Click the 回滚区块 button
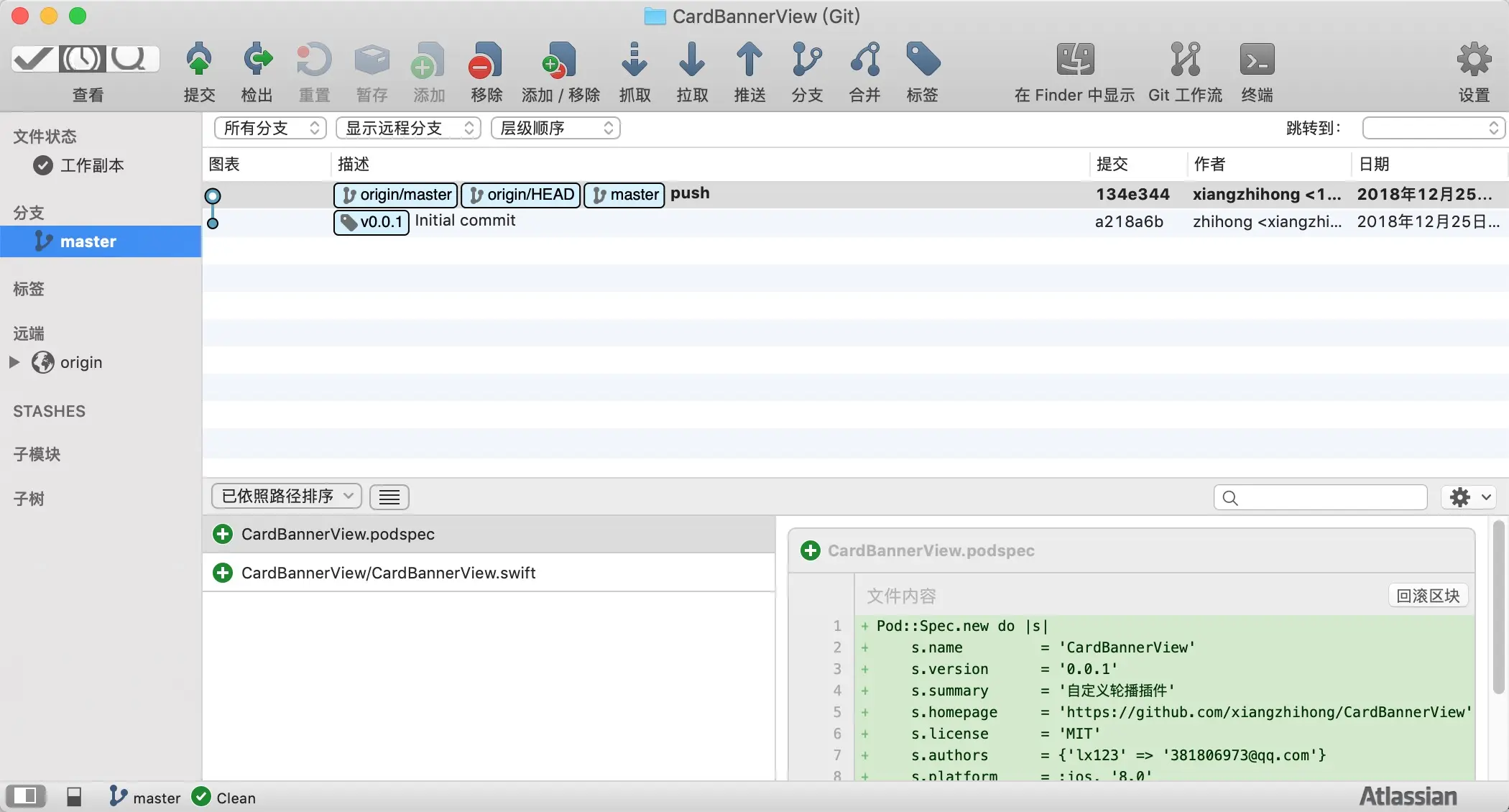Image resolution: width=1509 pixels, height=812 pixels. (1427, 596)
